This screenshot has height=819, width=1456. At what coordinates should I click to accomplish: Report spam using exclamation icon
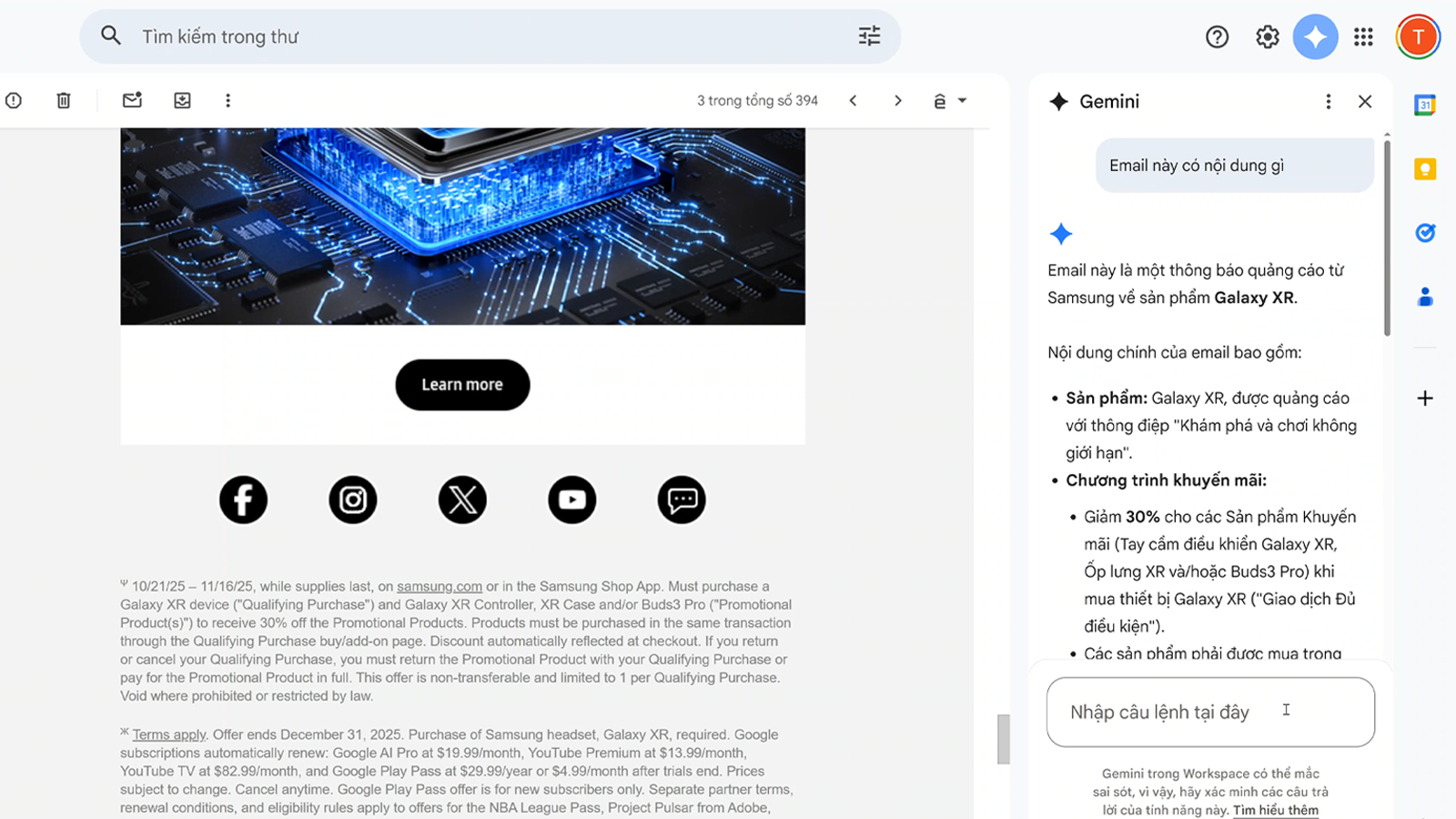click(14, 100)
